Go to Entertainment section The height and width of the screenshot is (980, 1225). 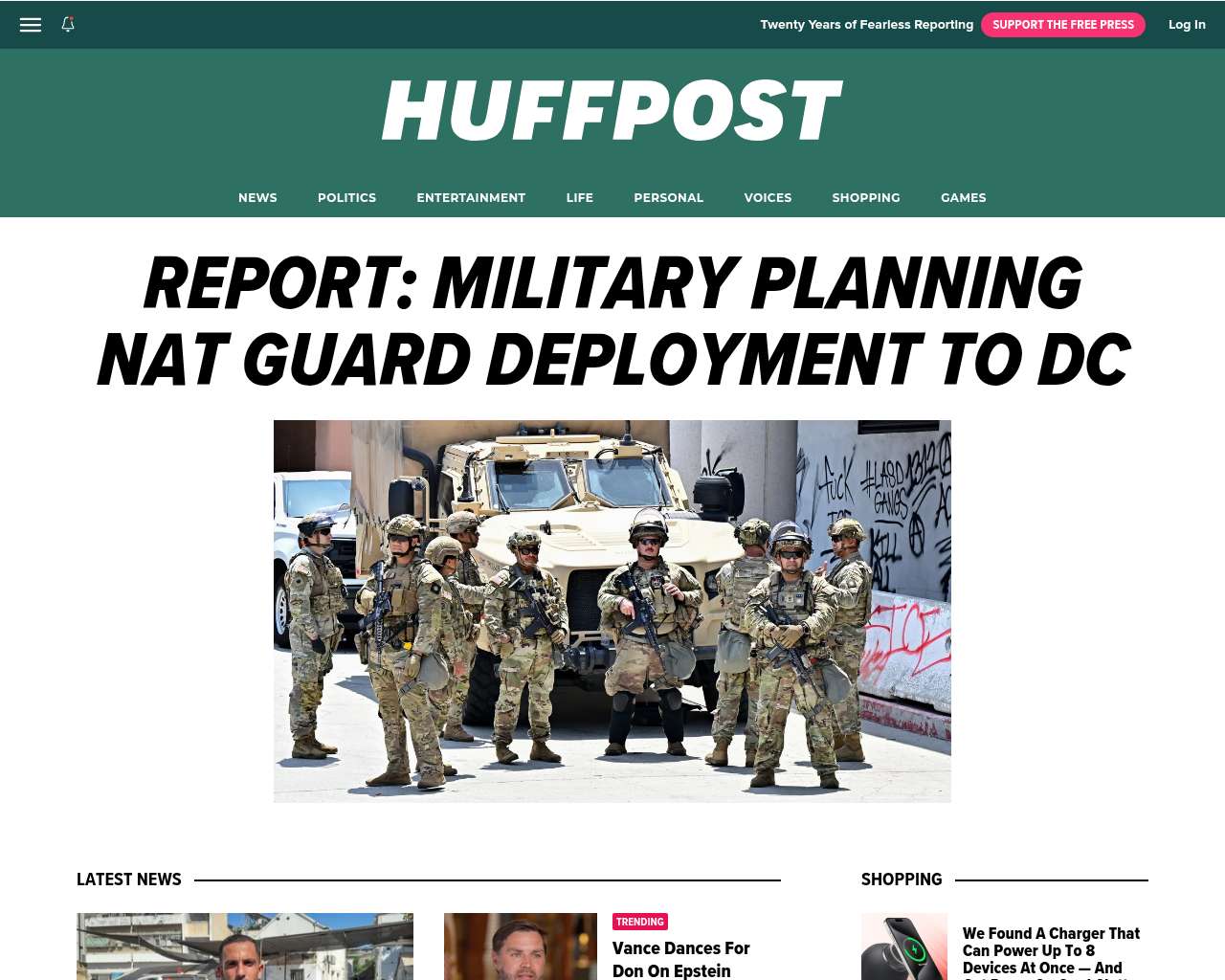coord(471,198)
